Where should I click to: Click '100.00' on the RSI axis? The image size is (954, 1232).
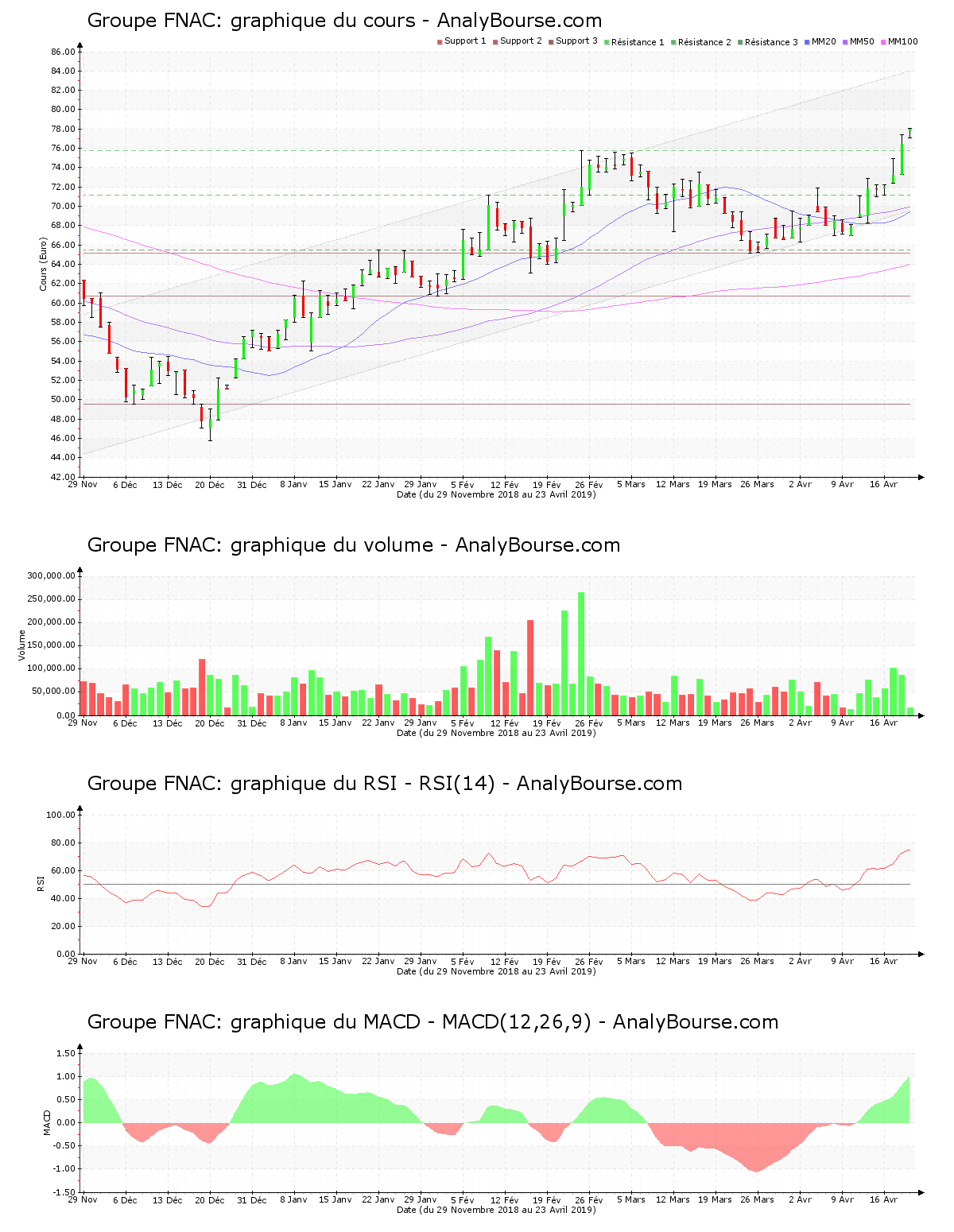point(61,815)
